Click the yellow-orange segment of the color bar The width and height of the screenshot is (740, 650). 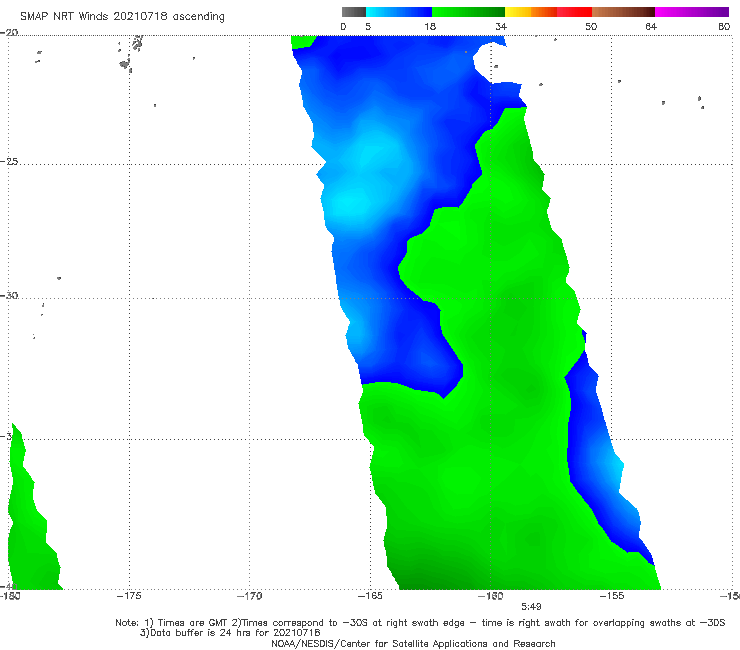pyautogui.click(x=531, y=12)
